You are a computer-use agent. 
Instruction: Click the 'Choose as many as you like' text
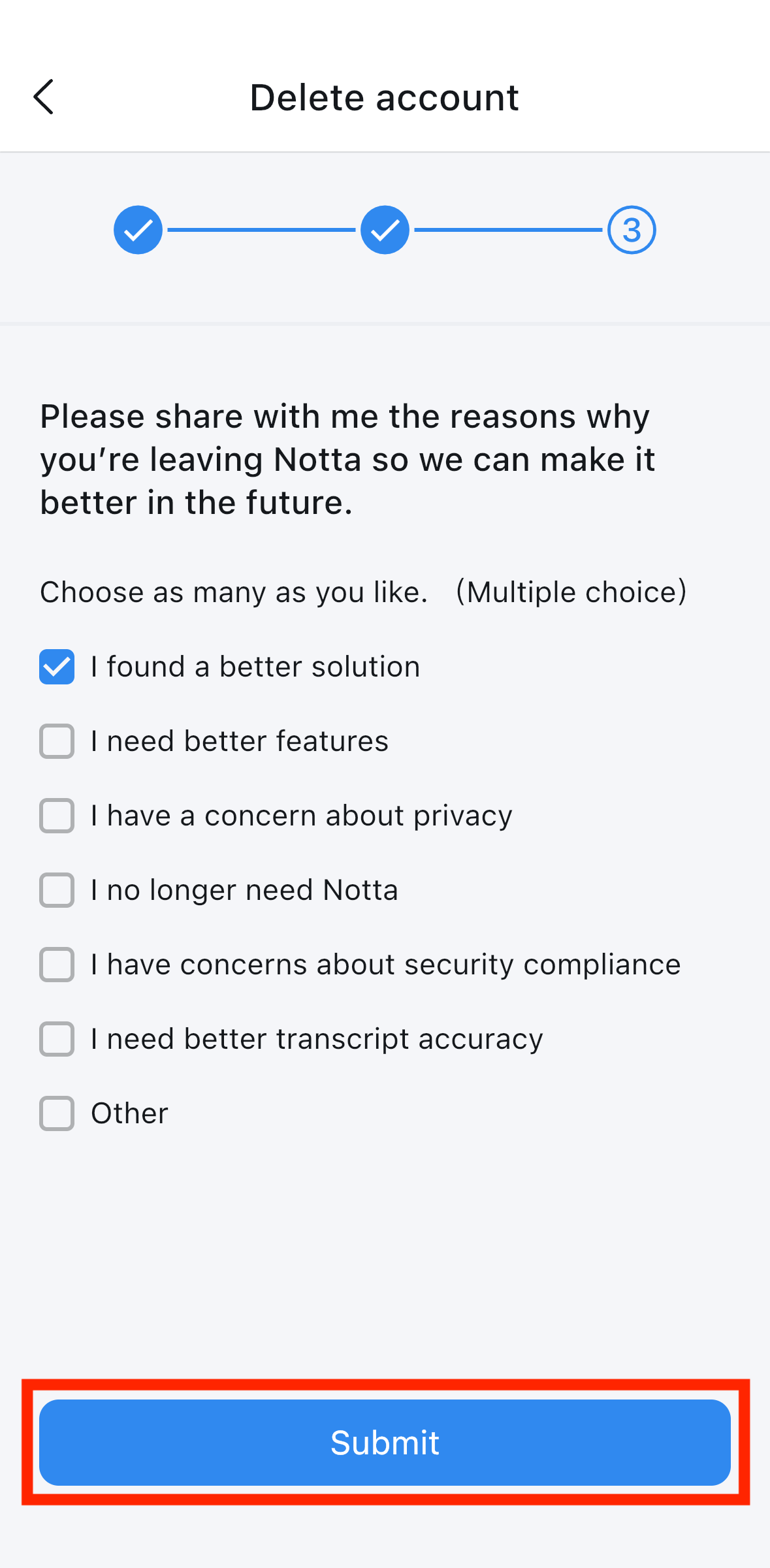[x=234, y=592]
